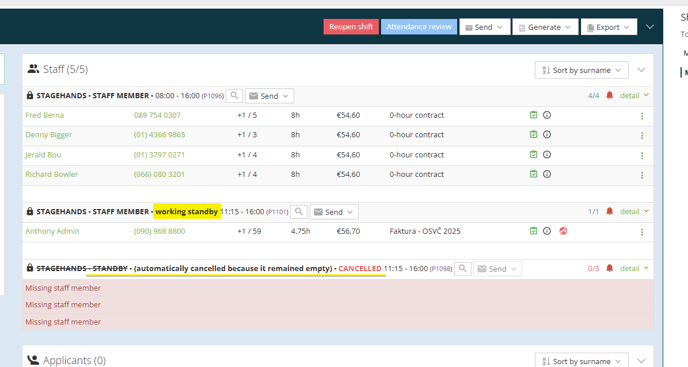Click Fred Berna's attendance check icon

(x=533, y=115)
